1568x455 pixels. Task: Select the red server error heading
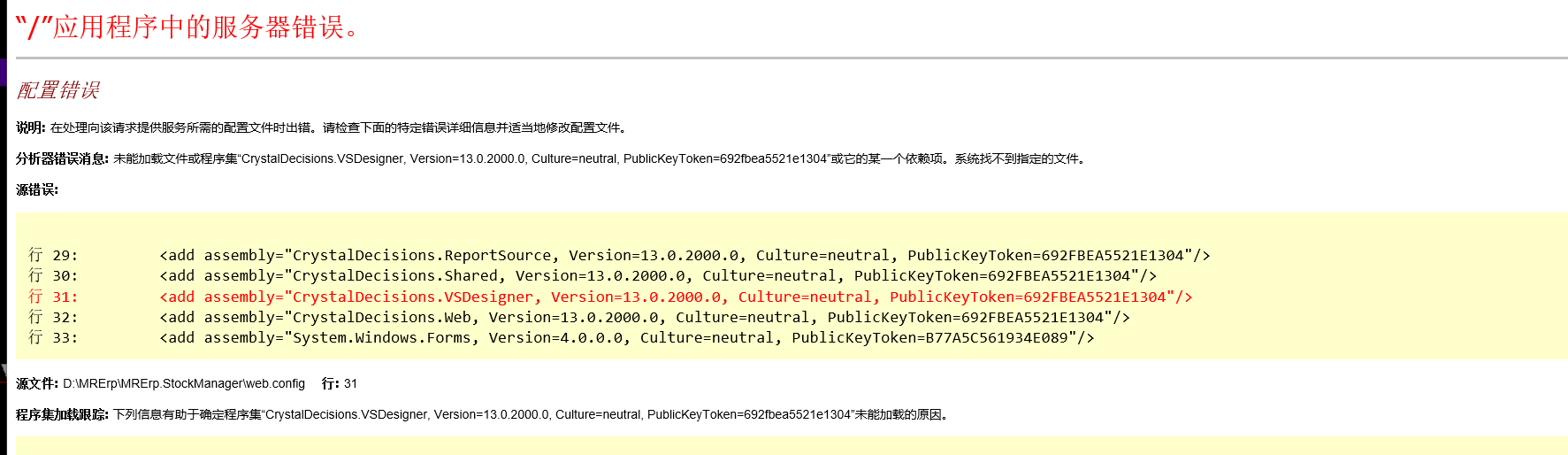click(188, 27)
